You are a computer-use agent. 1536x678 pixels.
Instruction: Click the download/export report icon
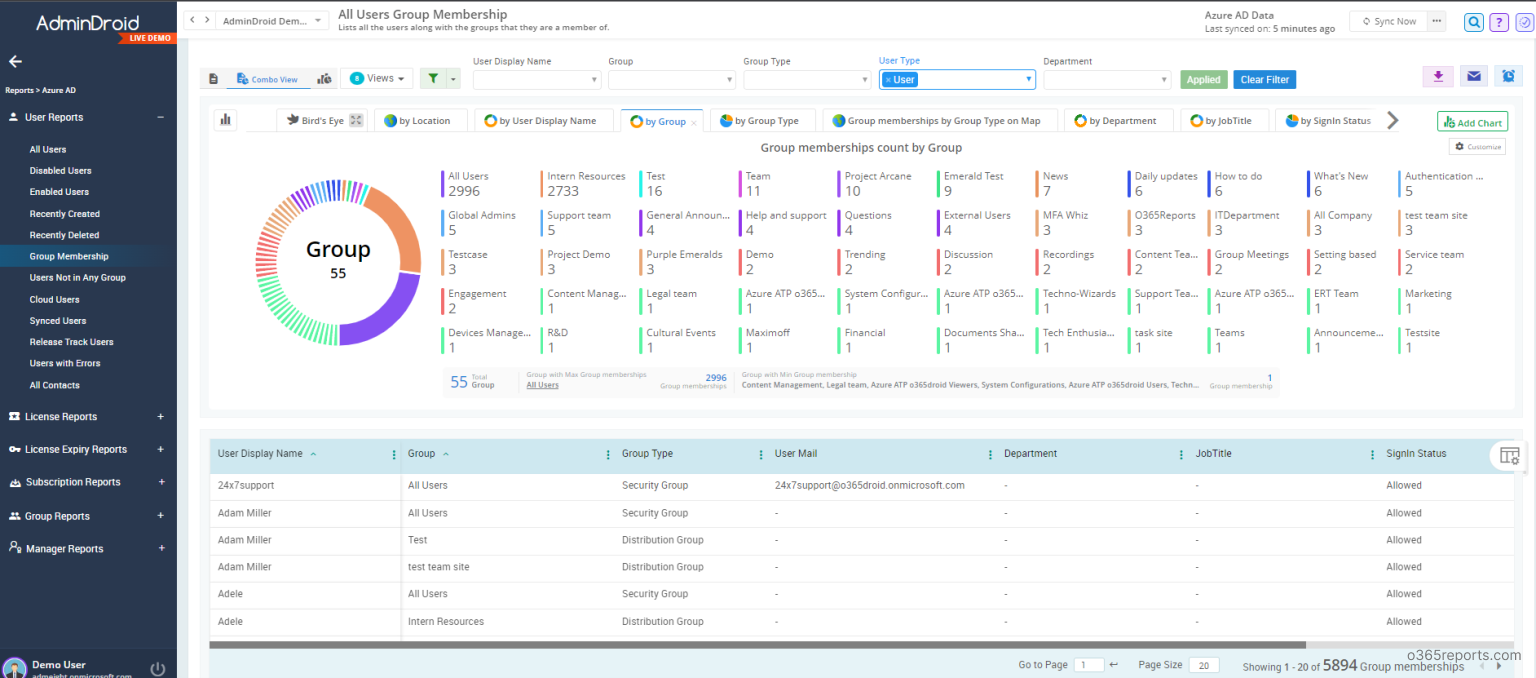point(1438,76)
